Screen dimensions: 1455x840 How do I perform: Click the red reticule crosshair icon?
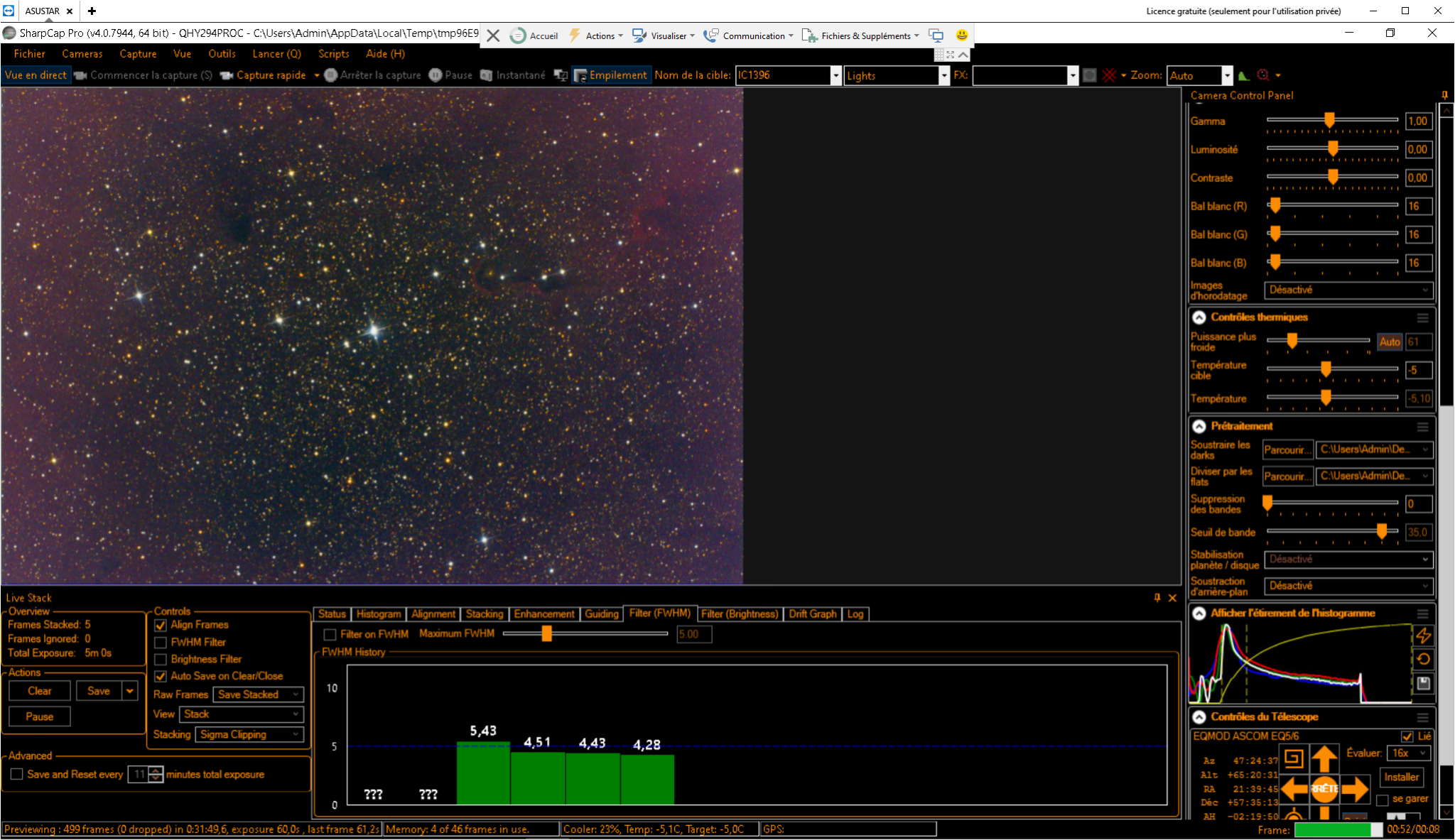[x=1109, y=75]
